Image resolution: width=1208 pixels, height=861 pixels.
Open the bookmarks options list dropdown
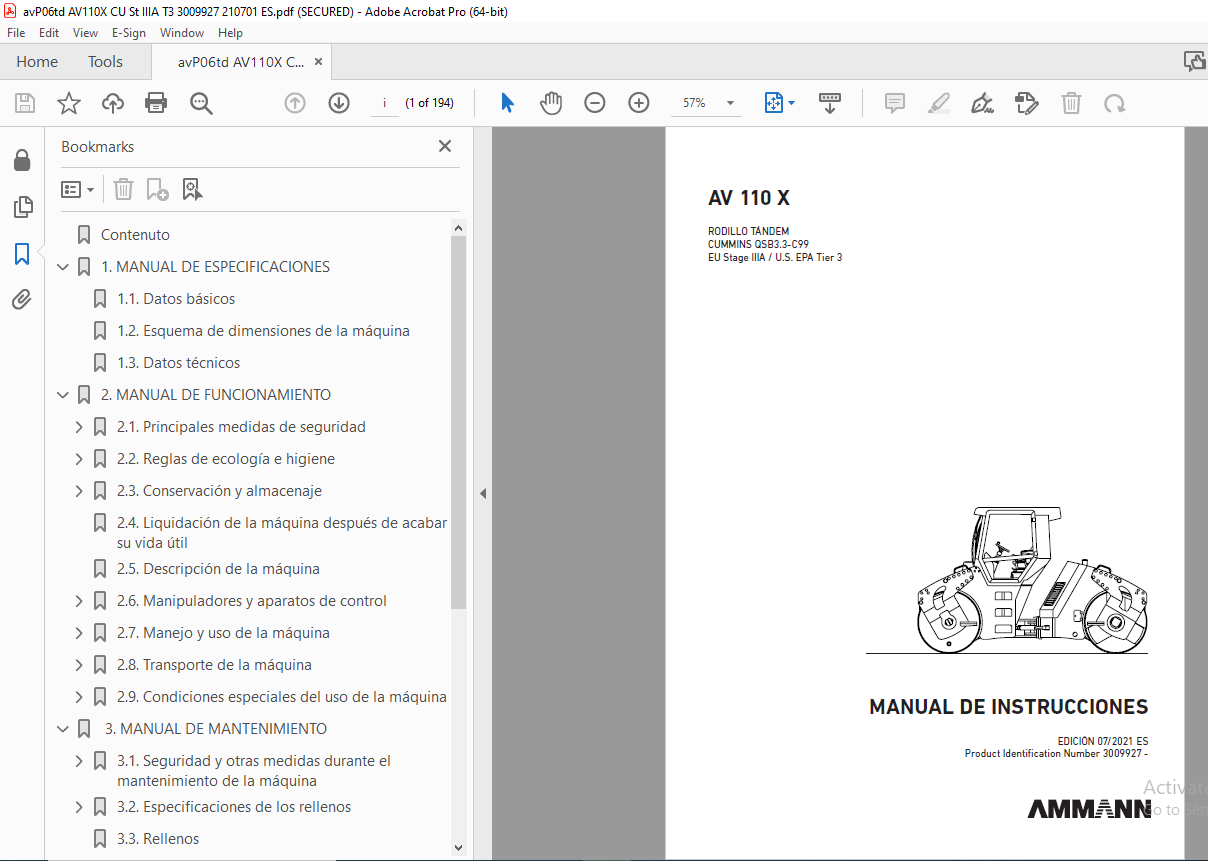tap(78, 189)
